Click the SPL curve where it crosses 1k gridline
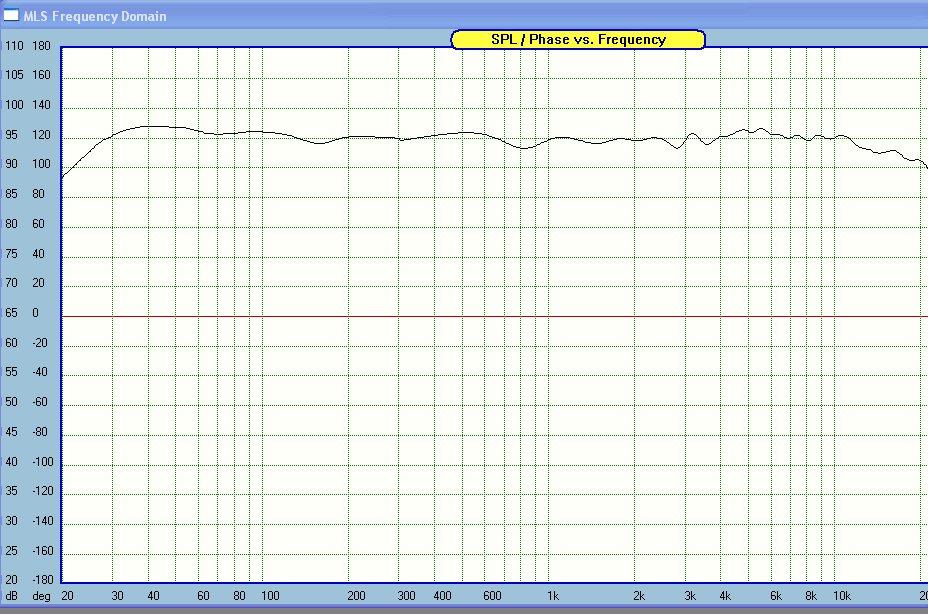The height and width of the screenshot is (614, 928). pos(549,140)
